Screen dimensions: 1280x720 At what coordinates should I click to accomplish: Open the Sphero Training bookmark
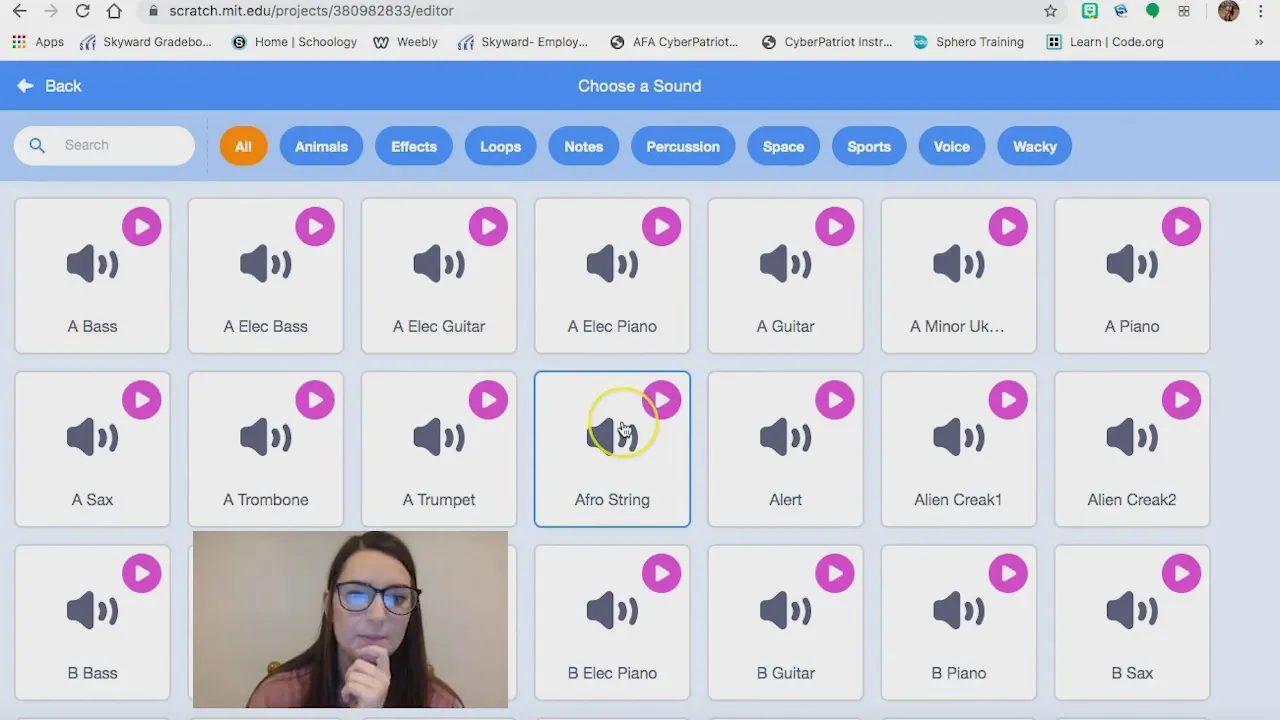click(968, 42)
